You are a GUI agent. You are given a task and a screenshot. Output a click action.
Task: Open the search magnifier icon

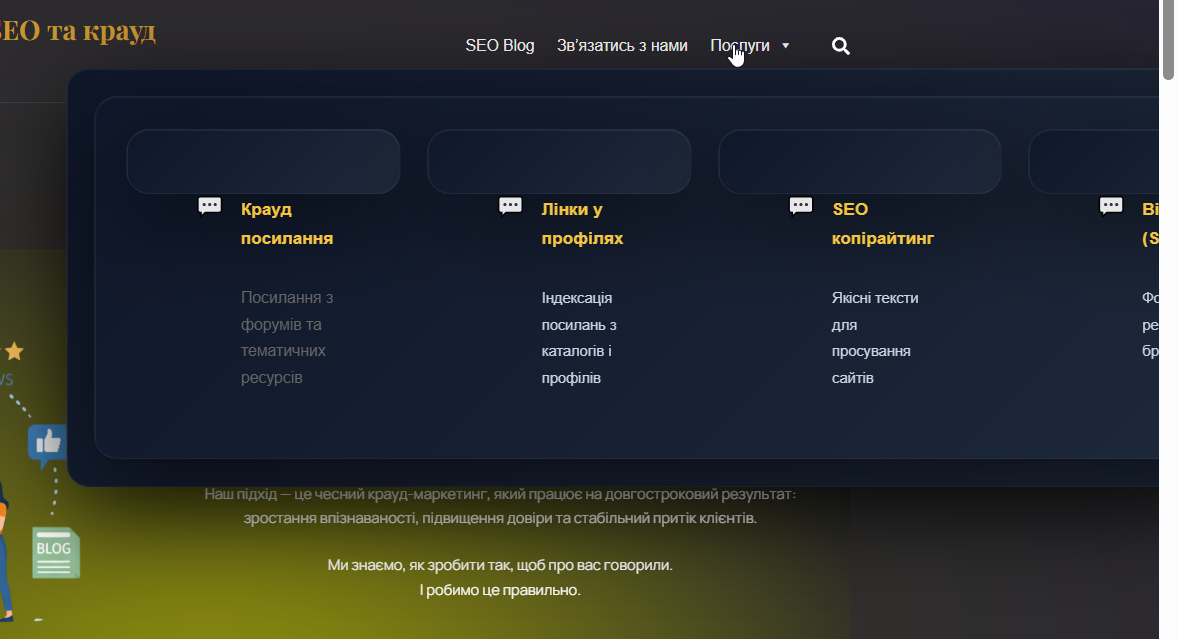click(841, 46)
